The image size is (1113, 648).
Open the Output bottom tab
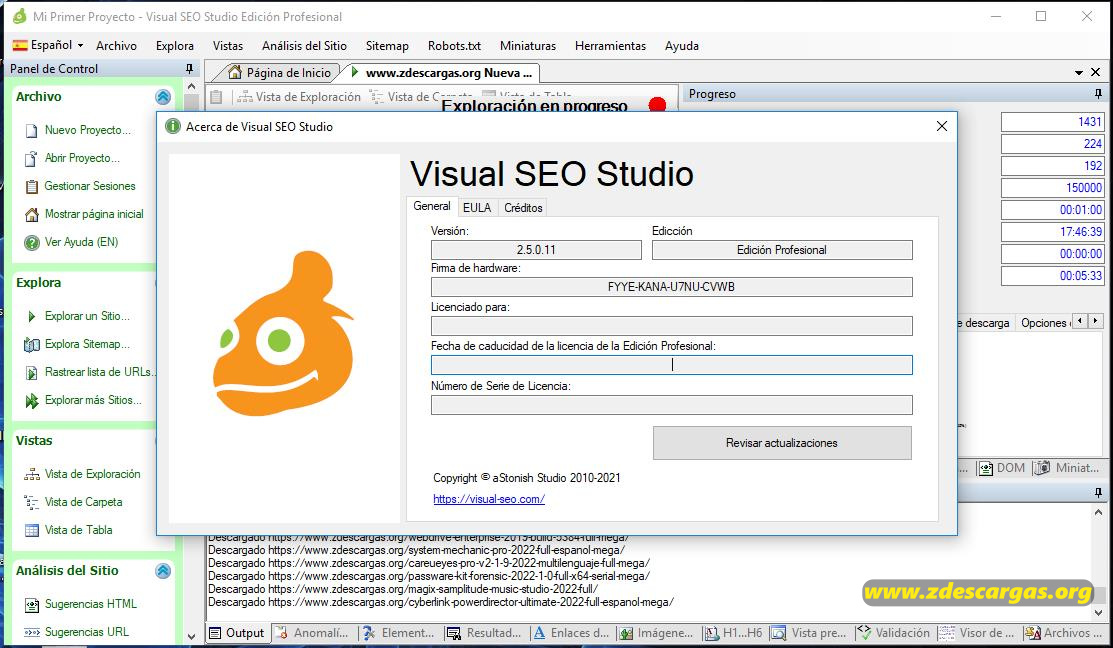(x=237, y=633)
